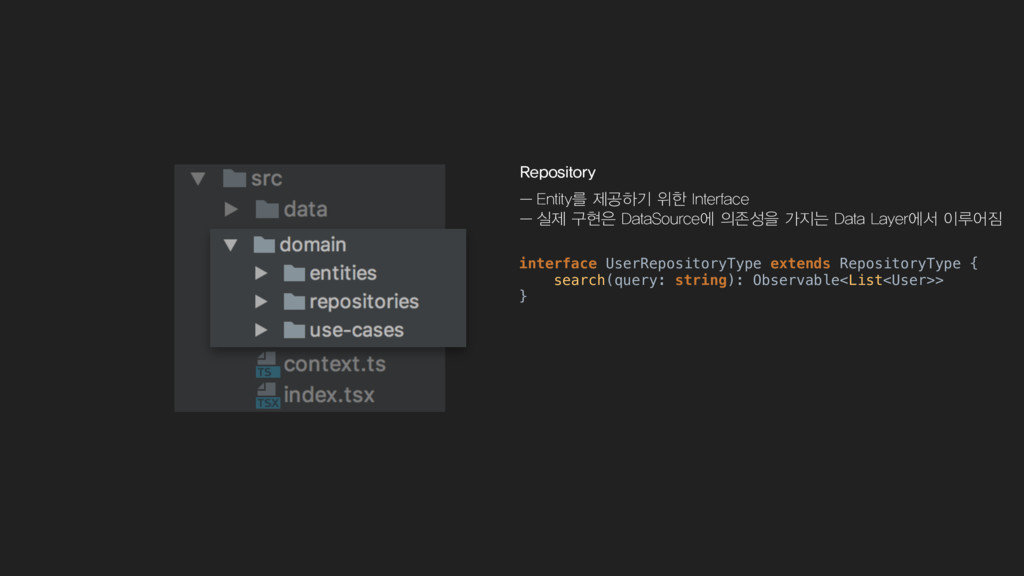Click the use-cases folder icon

point(294,330)
